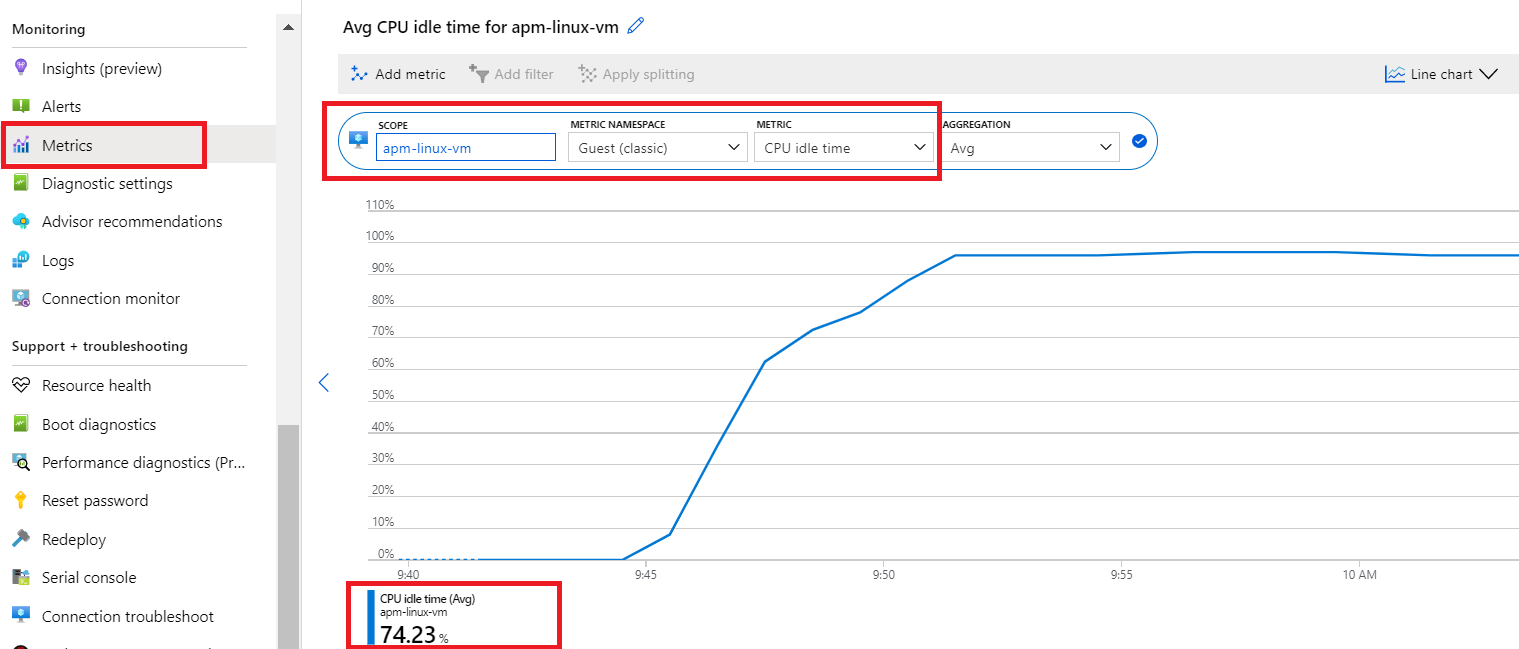Click the Add metric button

tap(398, 74)
